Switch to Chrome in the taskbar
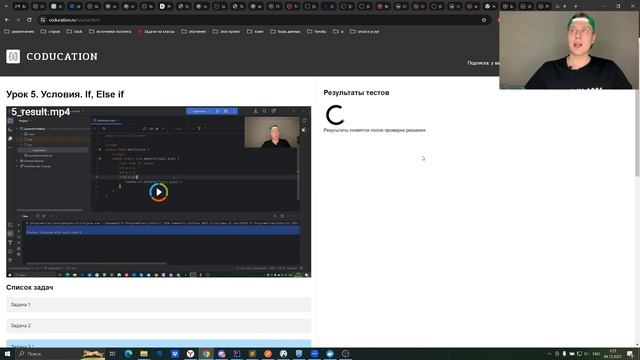This screenshot has width=640, height=360. pos(206,354)
